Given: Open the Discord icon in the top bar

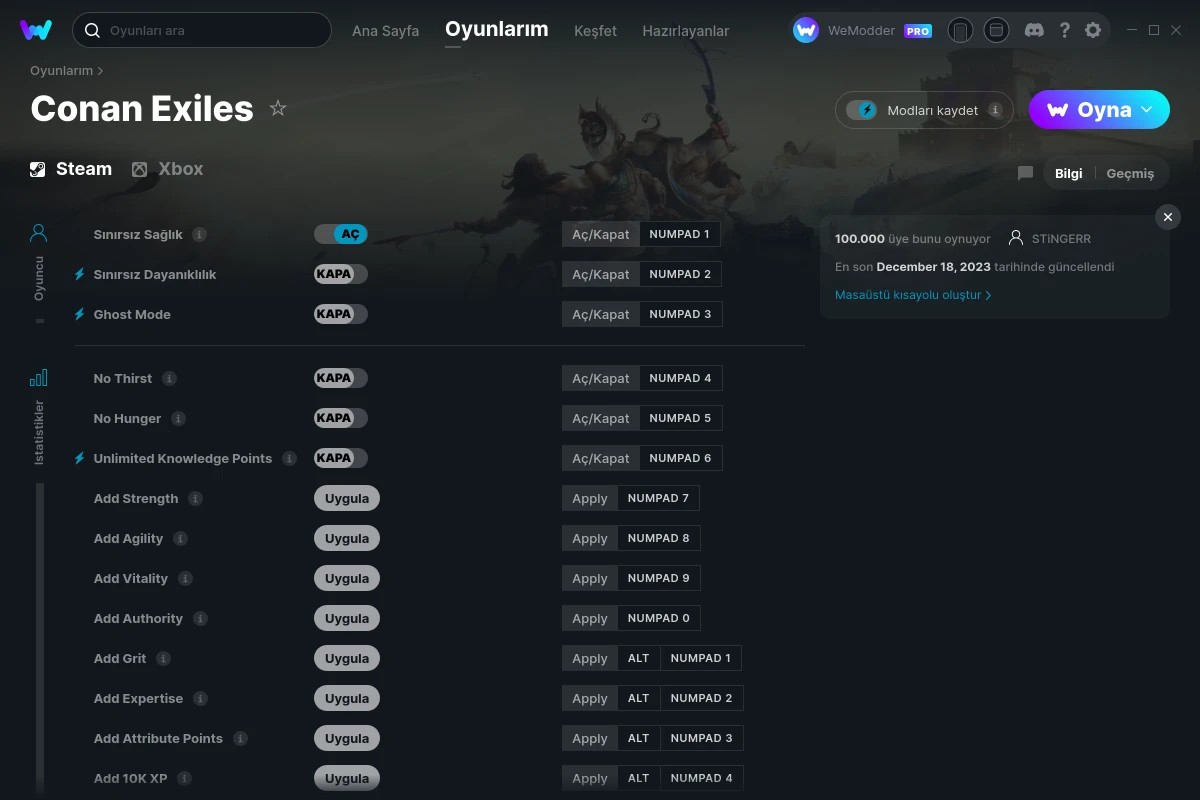Looking at the screenshot, I should 1035,30.
